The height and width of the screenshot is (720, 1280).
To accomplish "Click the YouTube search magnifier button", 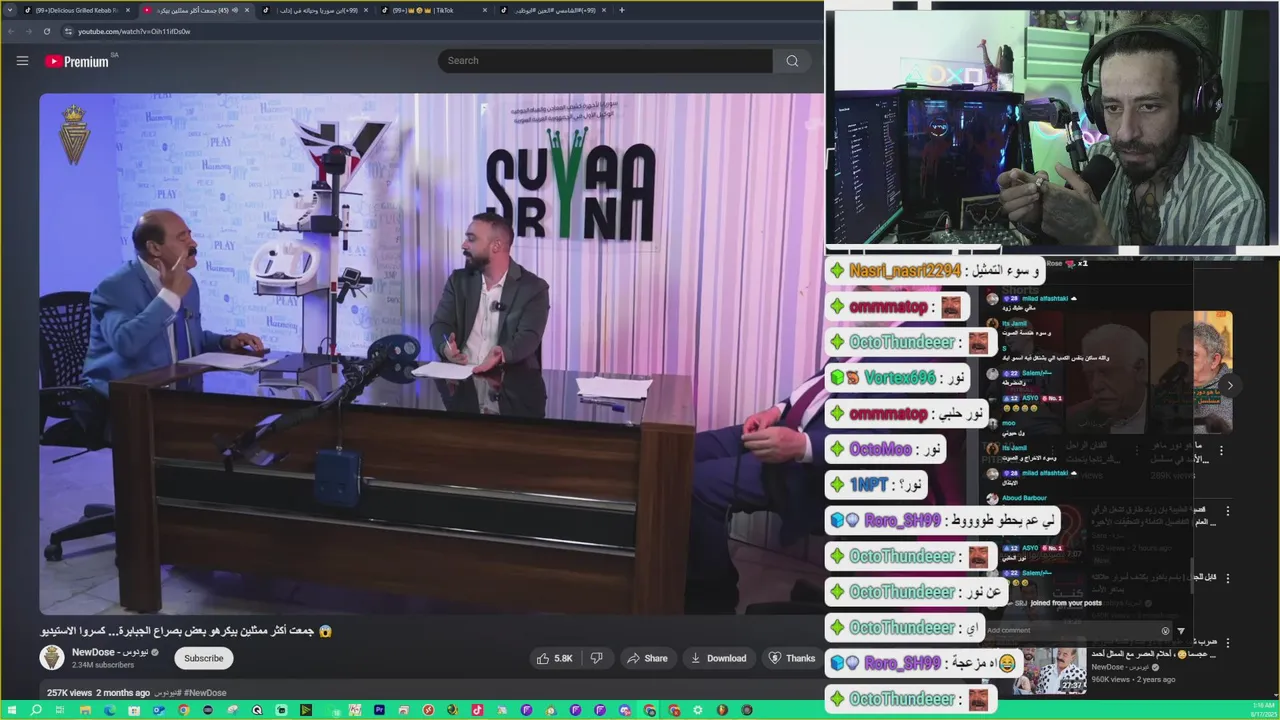I will (792, 61).
